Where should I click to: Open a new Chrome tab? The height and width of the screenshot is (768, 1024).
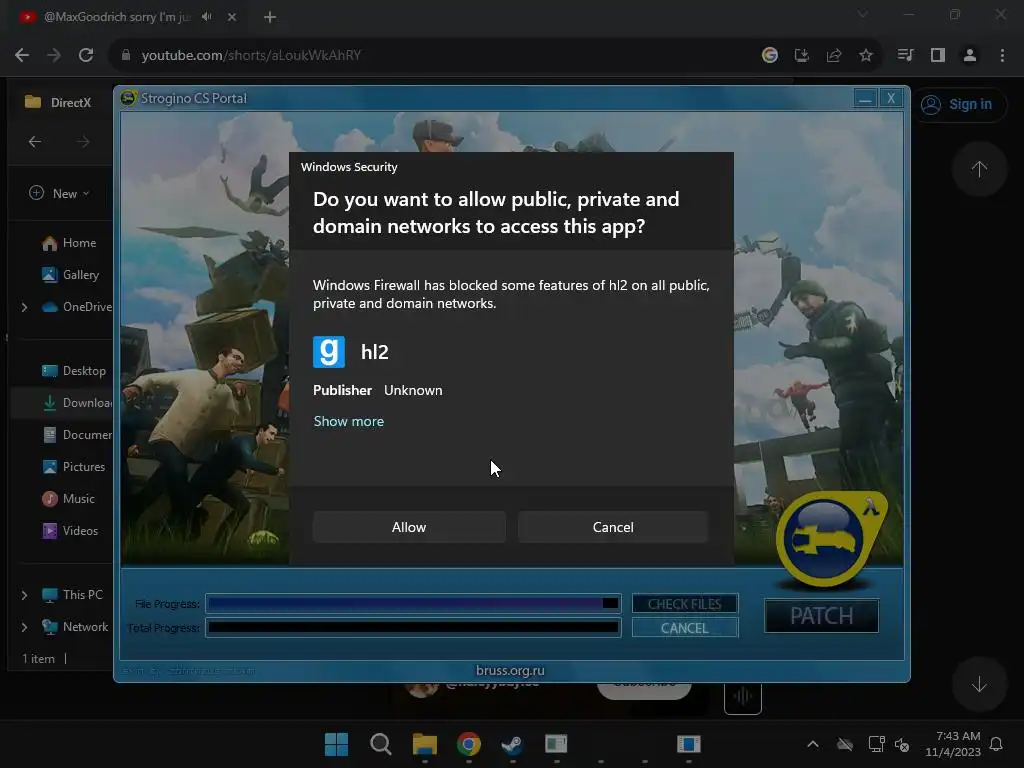coord(270,17)
